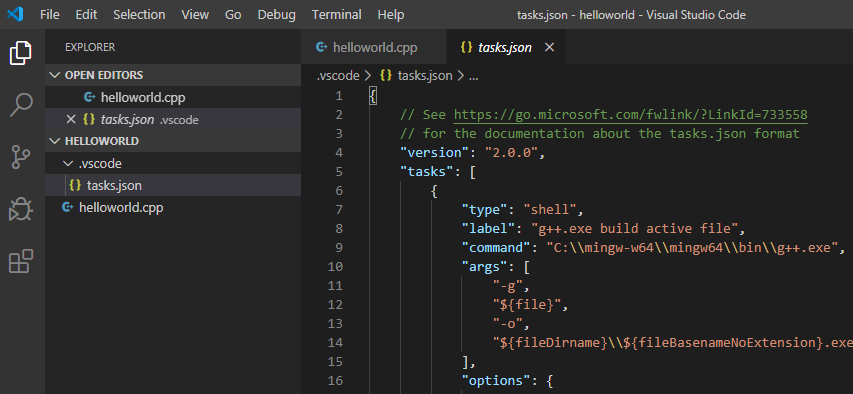
Task: Open helloworld.cpp in HELLOWORLD tree
Action: [173, 207]
